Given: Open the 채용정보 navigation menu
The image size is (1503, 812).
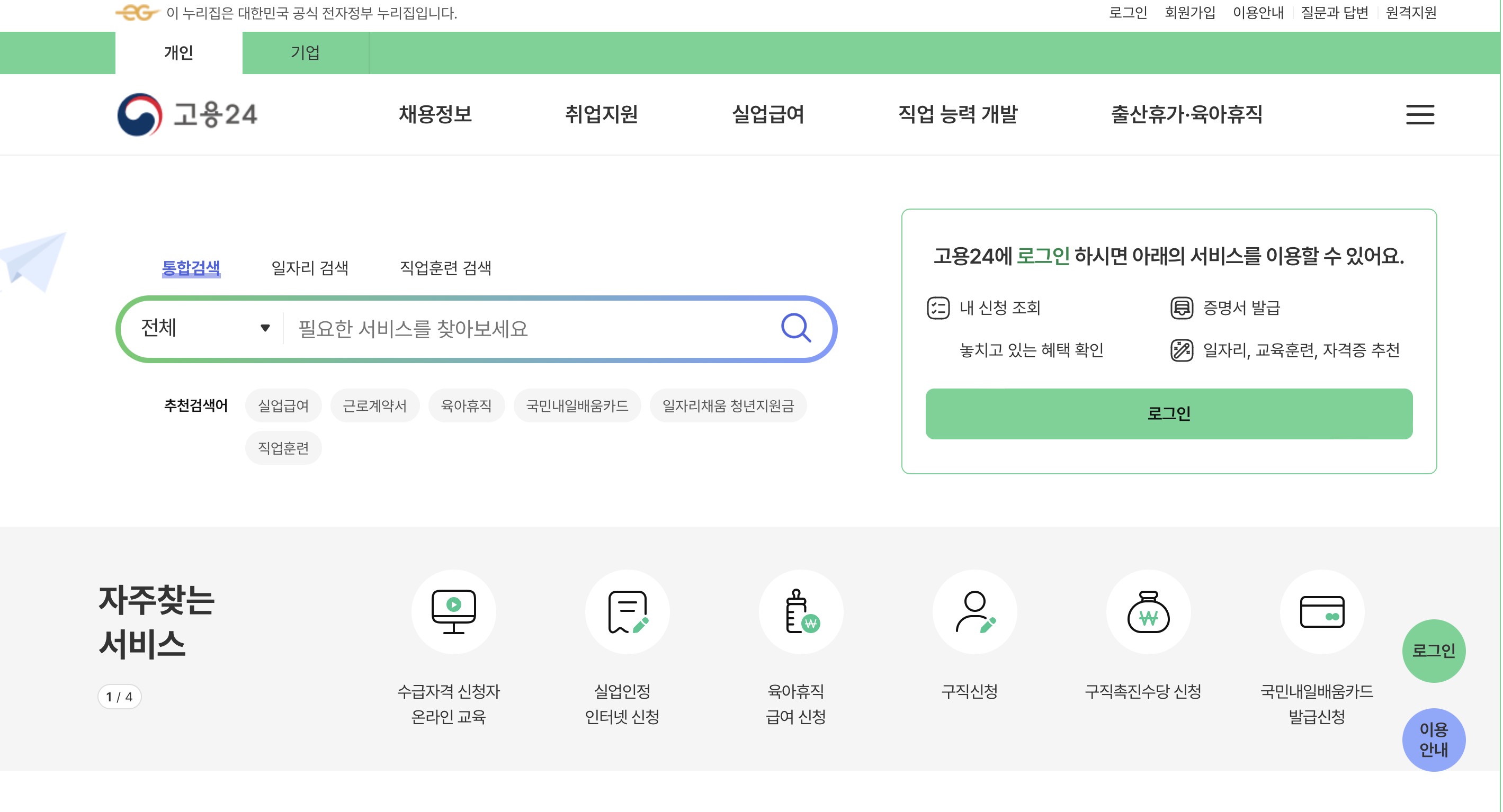Looking at the screenshot, I should point(435,114).
